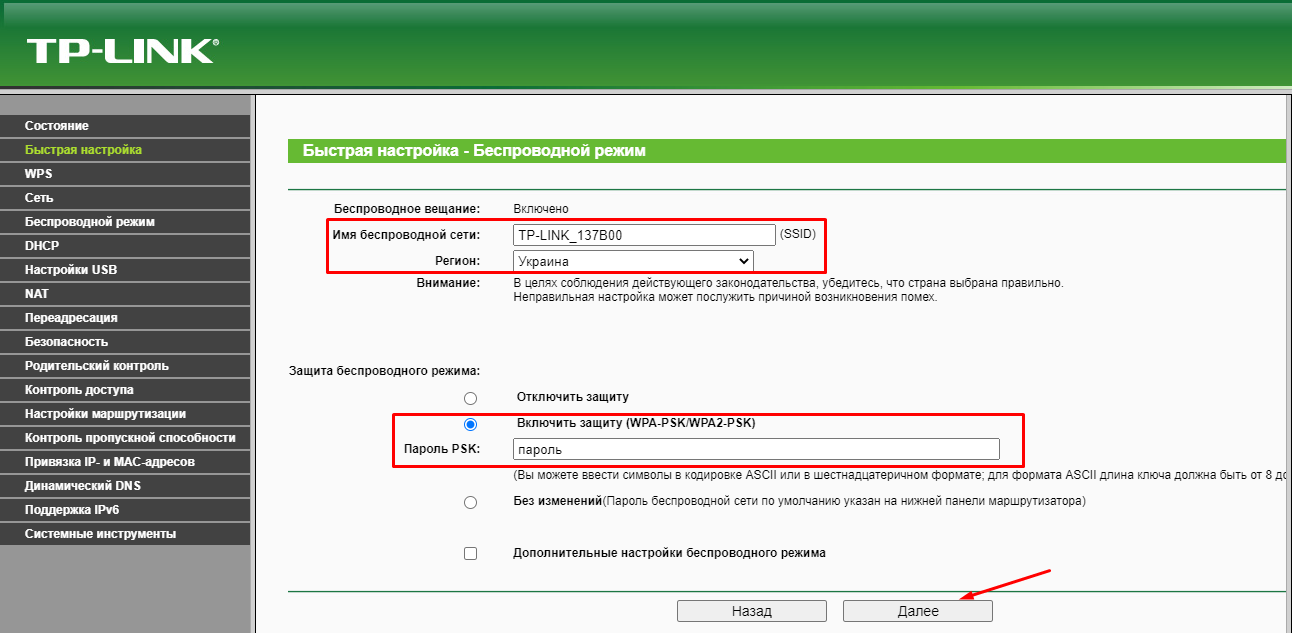The height and width of the screenshot is (633, 1292).
Task: Click the Защита беспроводного режима label
Action: [x=384, y=372]
